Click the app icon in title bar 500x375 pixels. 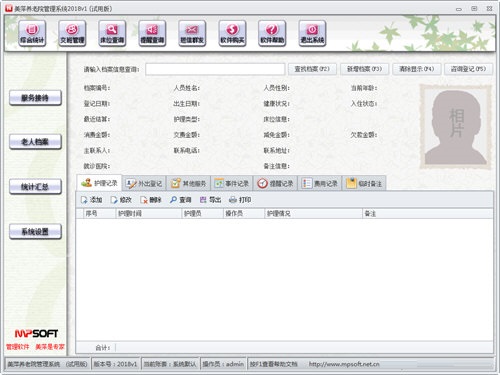(x=9, y=8)
